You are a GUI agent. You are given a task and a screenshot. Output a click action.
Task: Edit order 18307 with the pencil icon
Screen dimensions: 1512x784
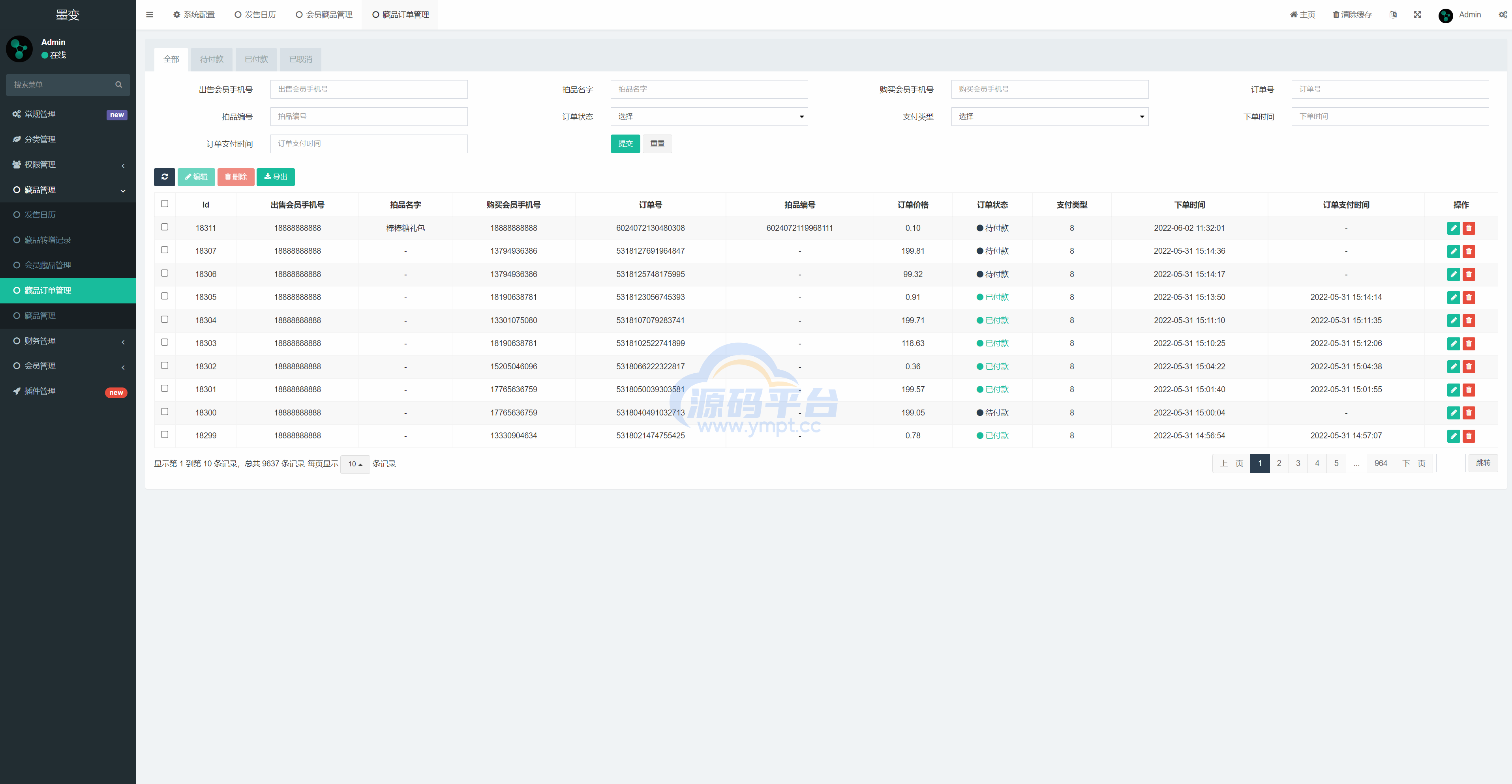pyautogui.click(x=1453, y=251)
